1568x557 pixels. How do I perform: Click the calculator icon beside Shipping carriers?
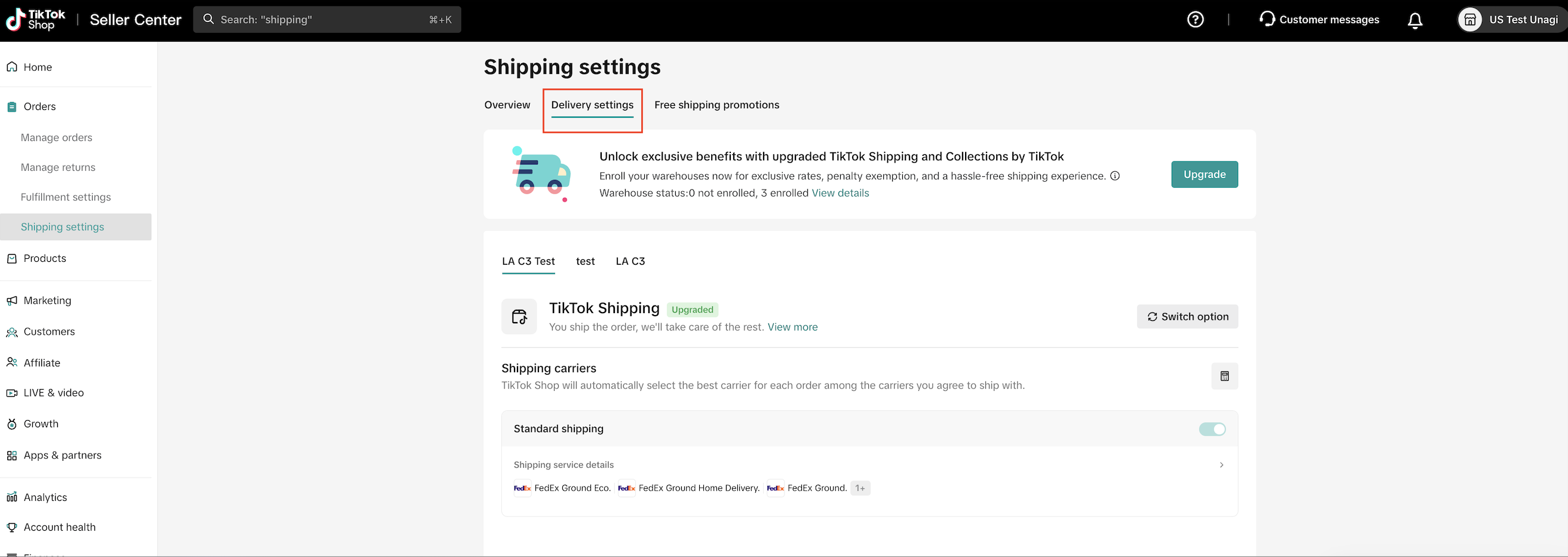coord(1224,376)
